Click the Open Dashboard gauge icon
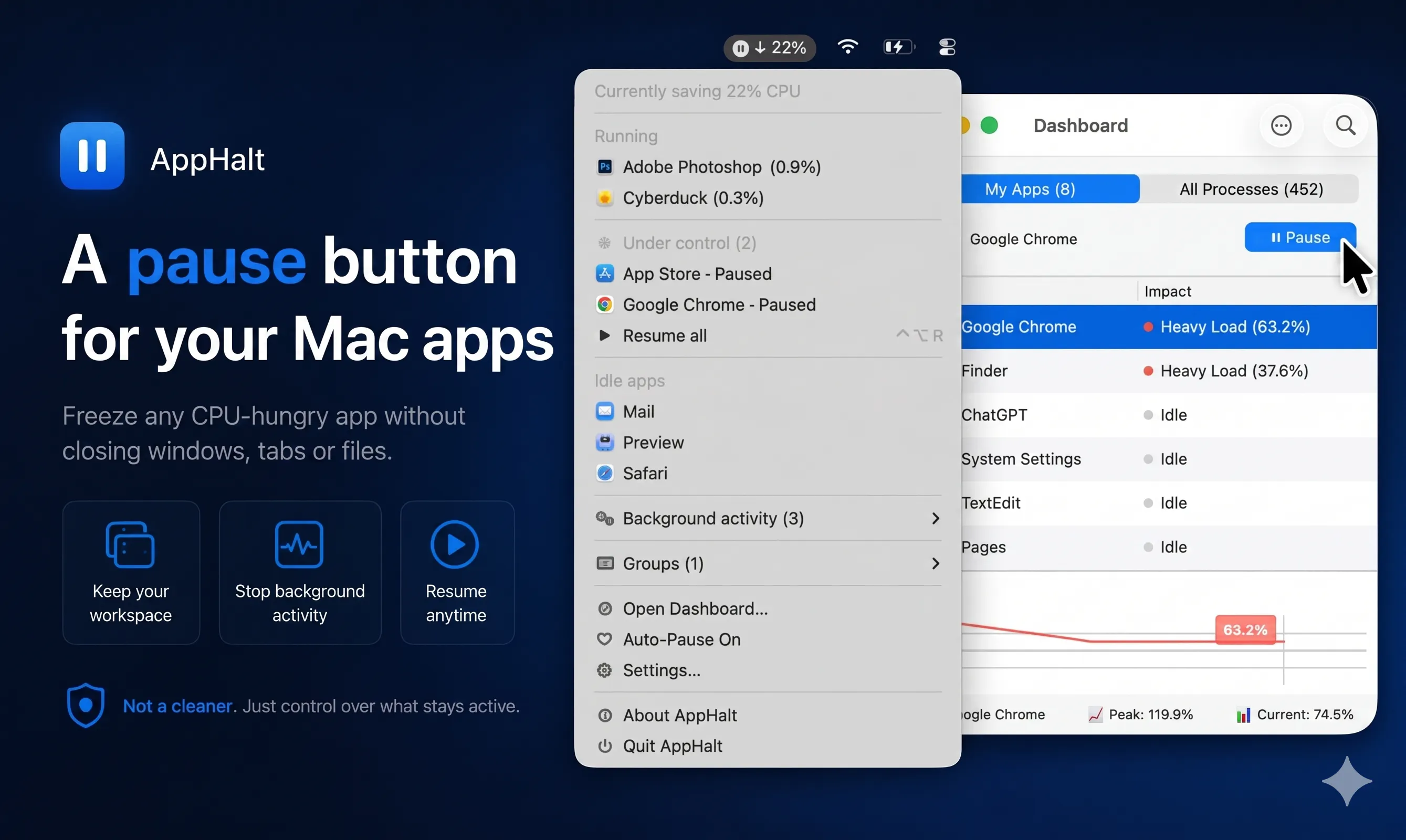Image resolution: width=1406 pixels, height=840 pixels. pyautogui.click(x=604, y=608)
